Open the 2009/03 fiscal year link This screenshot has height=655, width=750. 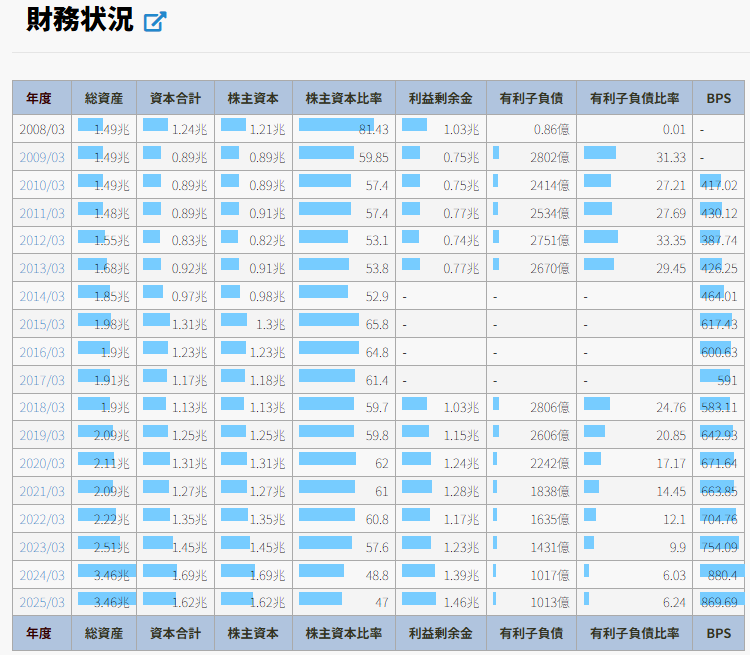click(41, 157)
